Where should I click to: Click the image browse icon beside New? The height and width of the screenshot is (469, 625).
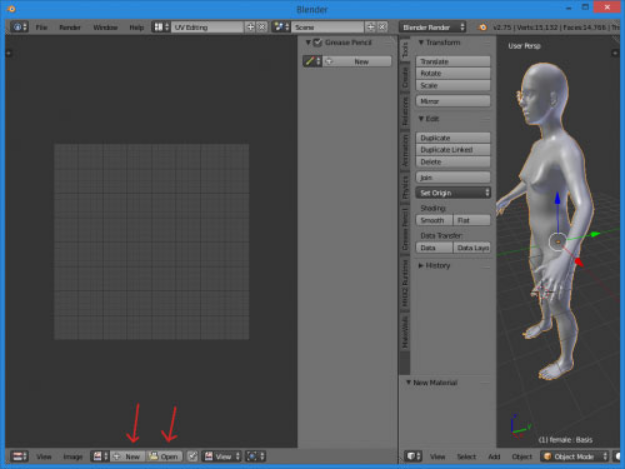(x=100, y=456)
